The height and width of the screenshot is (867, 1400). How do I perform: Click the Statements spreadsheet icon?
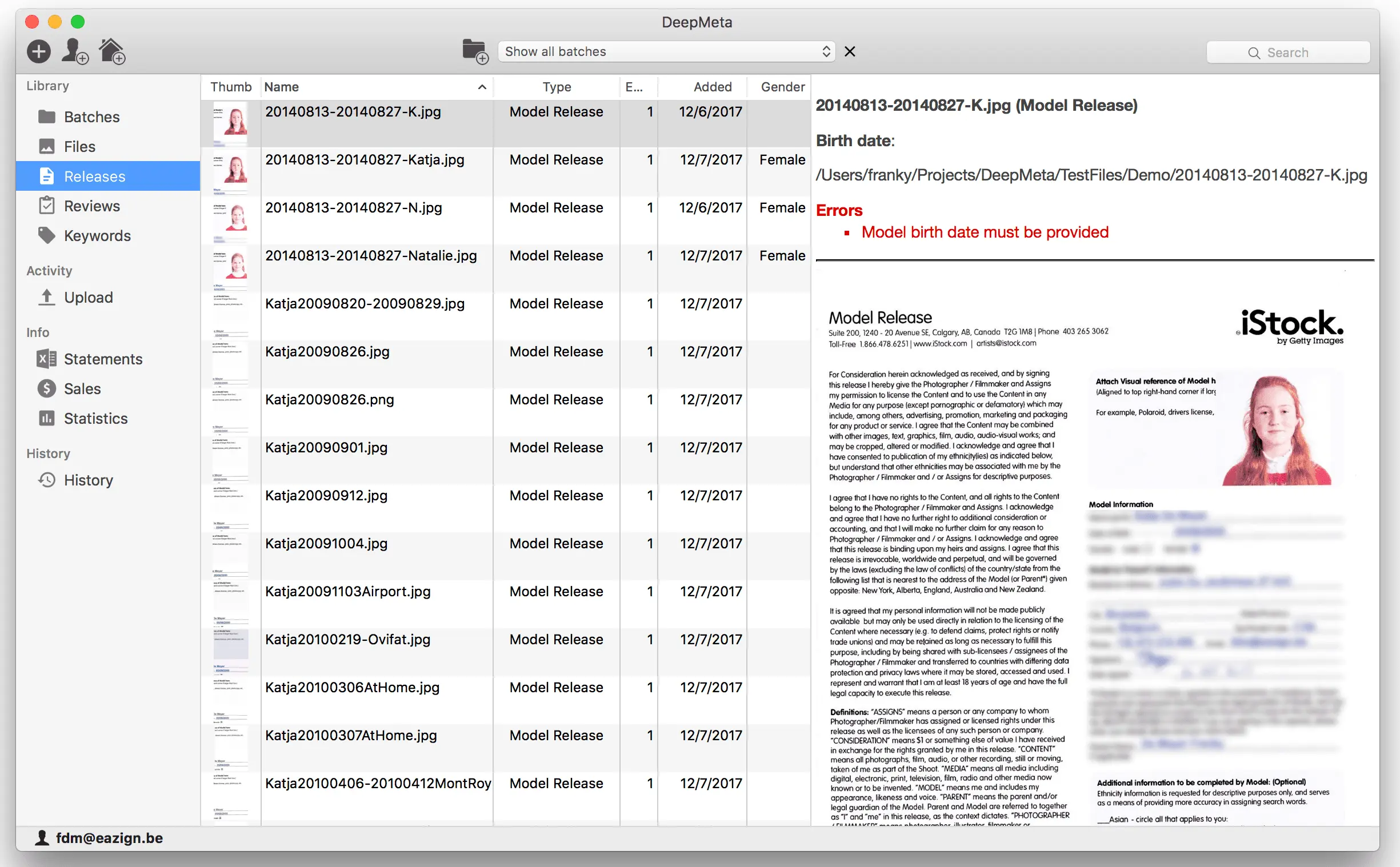click(x=46, y=359)
